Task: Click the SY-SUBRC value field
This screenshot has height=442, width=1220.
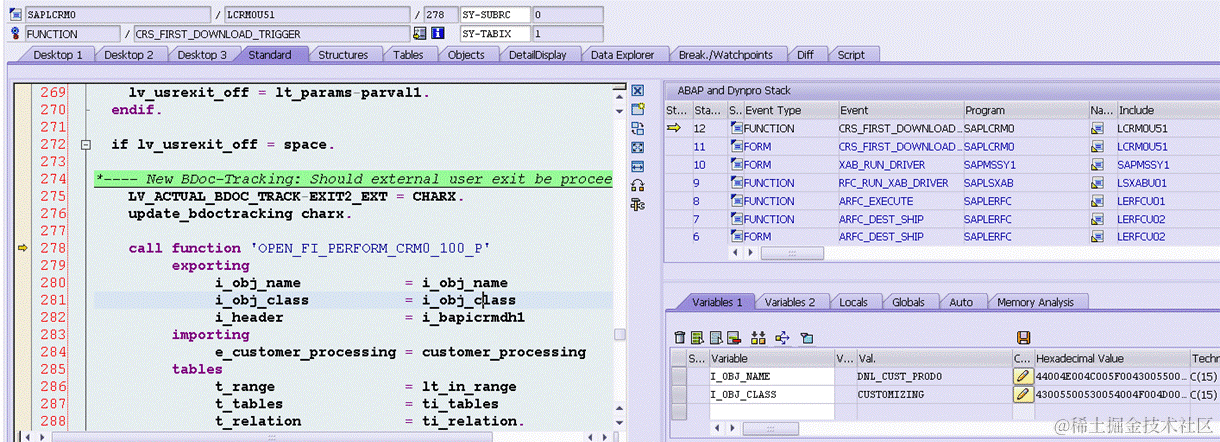Action: tap(566, 15)
